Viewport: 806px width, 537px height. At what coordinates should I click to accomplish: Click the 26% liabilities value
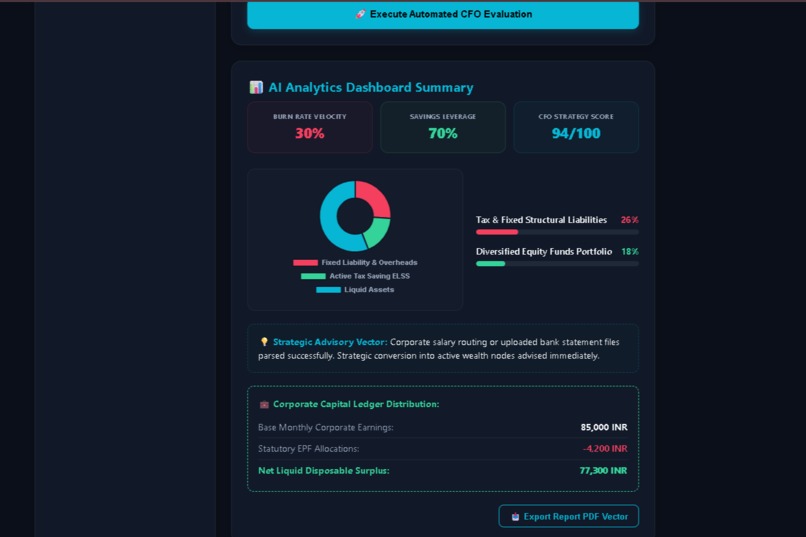pos(630,220)
